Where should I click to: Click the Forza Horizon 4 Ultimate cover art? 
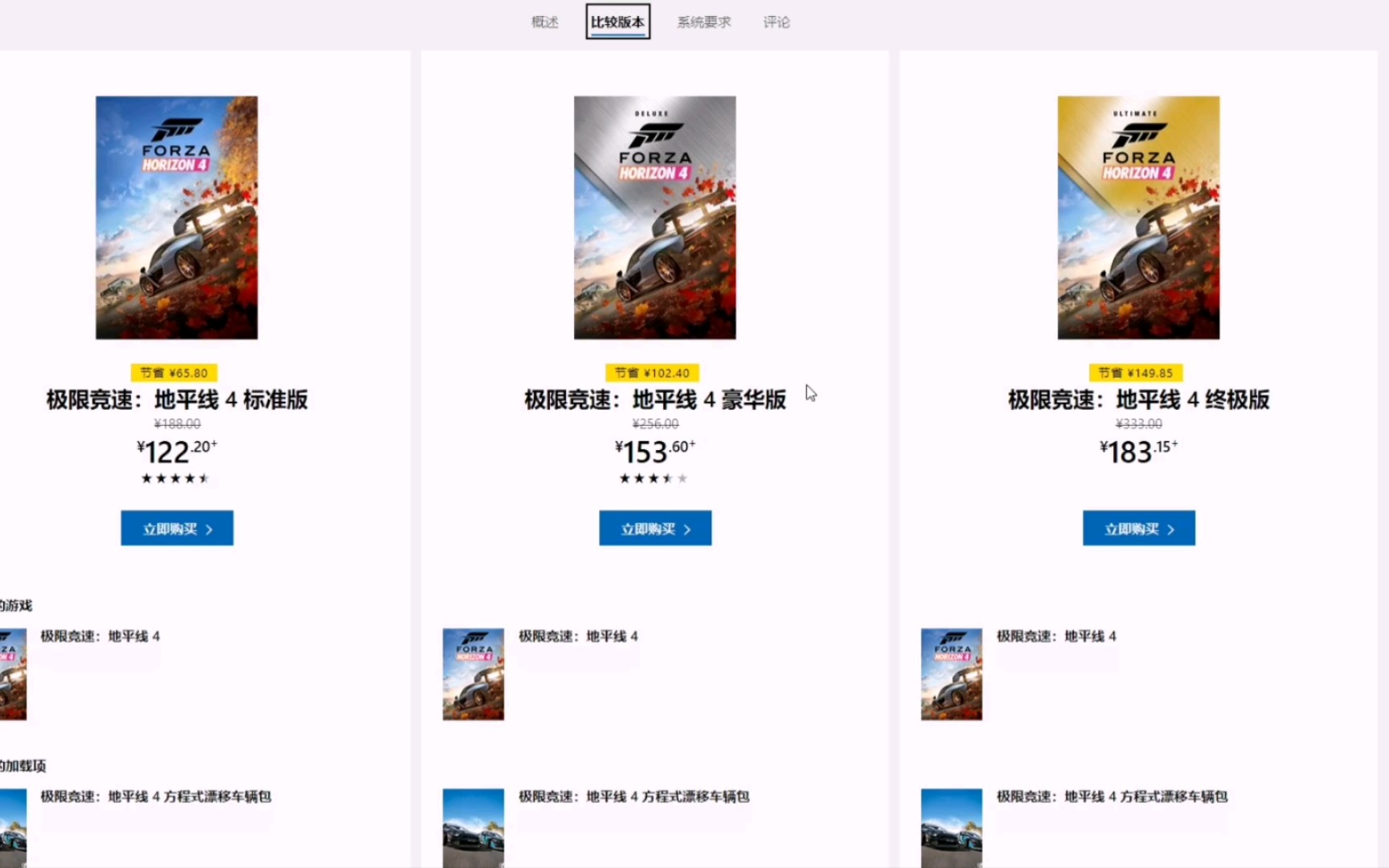1138,218
